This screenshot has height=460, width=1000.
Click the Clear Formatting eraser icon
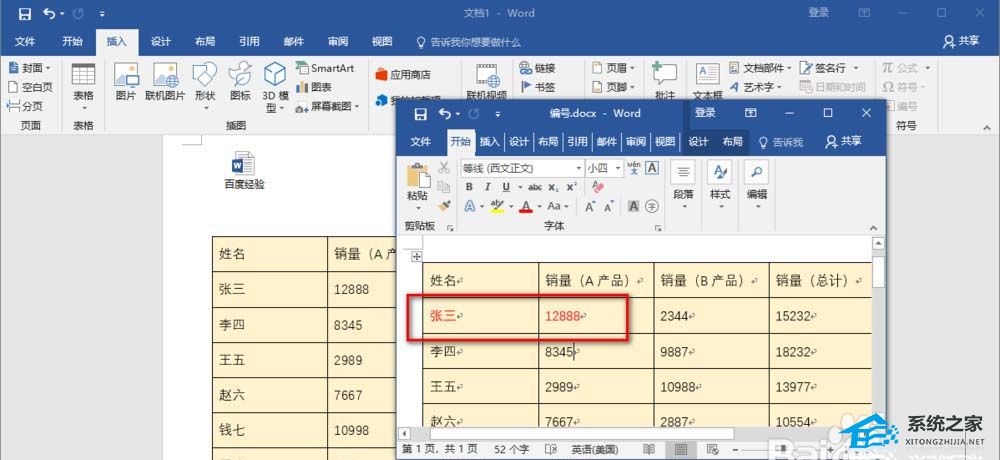pos(598,186)
